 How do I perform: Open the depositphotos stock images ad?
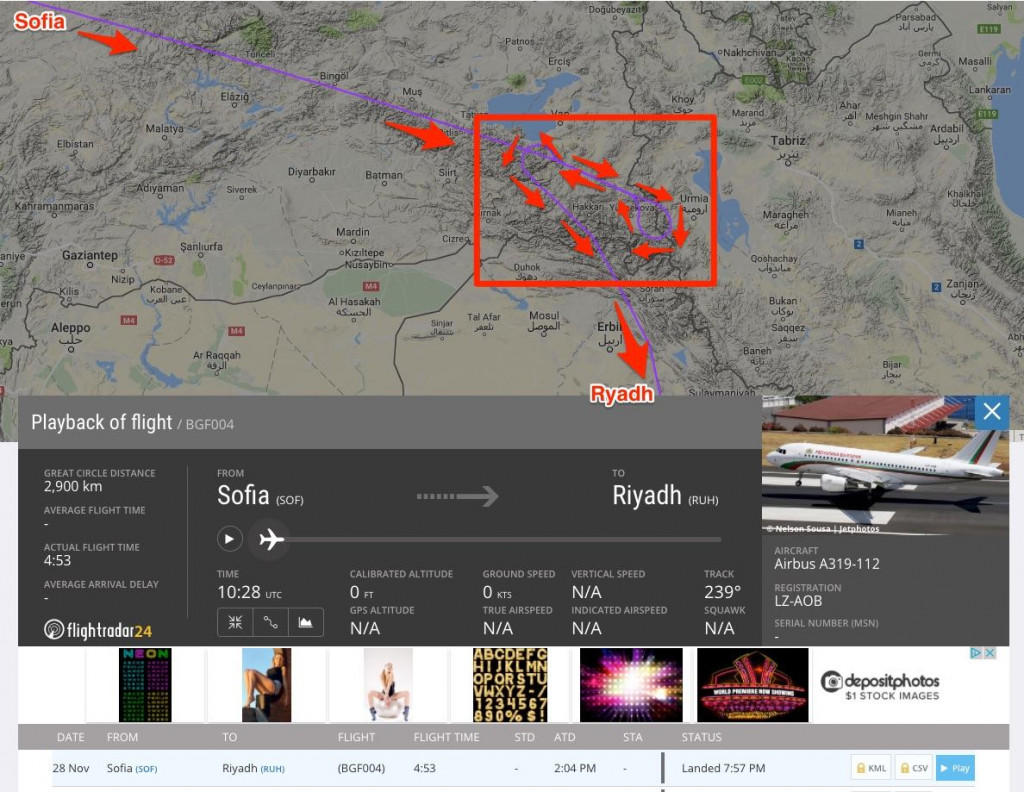pos(880,686)
